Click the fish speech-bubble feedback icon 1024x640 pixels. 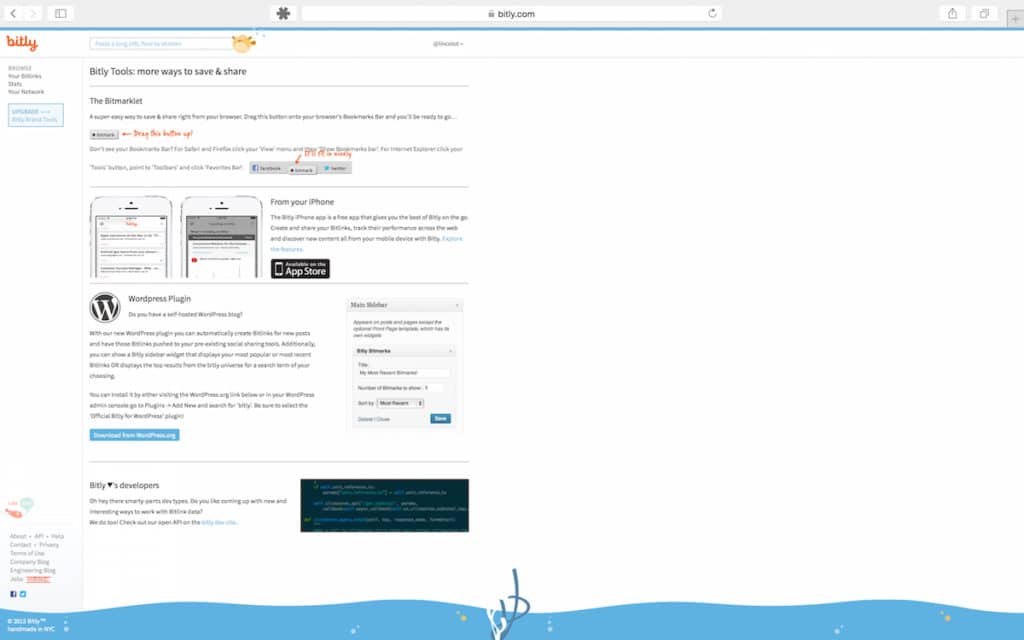(20, 507)
